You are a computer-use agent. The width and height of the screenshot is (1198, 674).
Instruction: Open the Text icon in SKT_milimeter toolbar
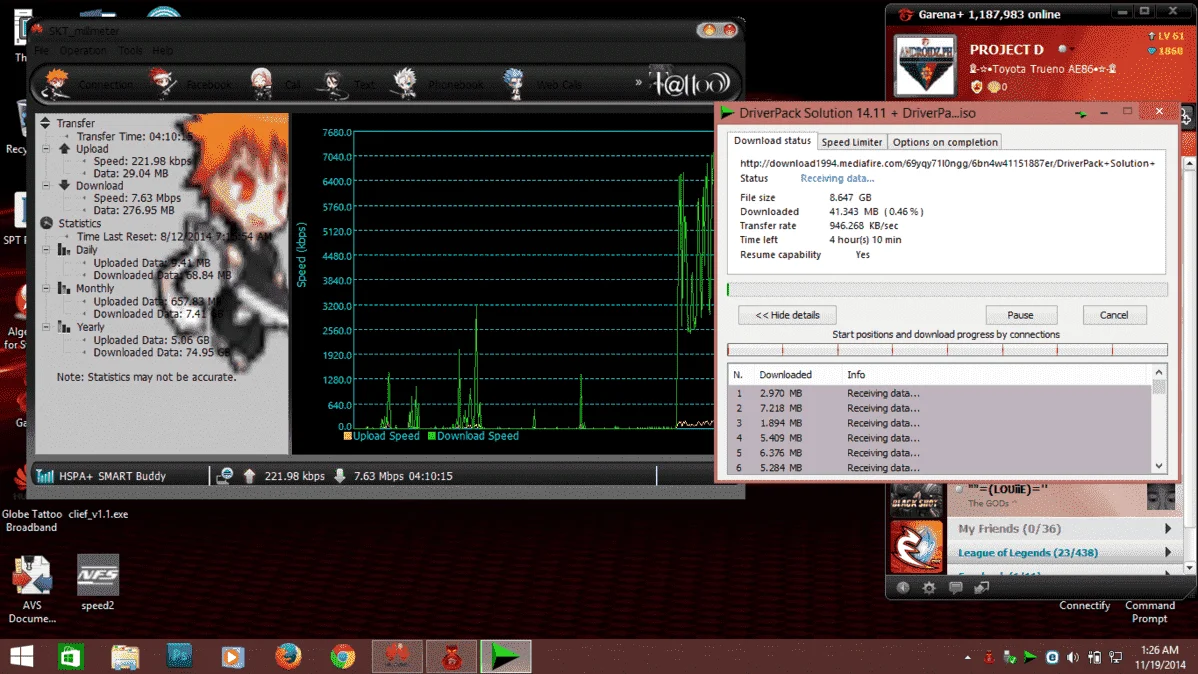click(x=333, y=84)
